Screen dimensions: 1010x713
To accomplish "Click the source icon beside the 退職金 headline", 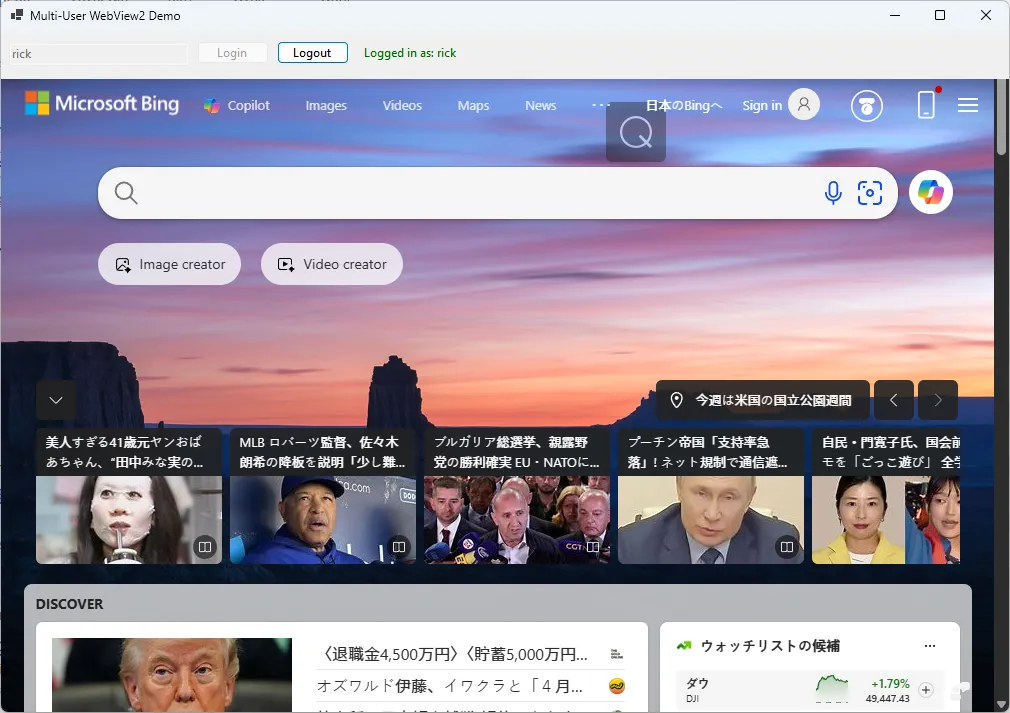I will pos(616,654).
